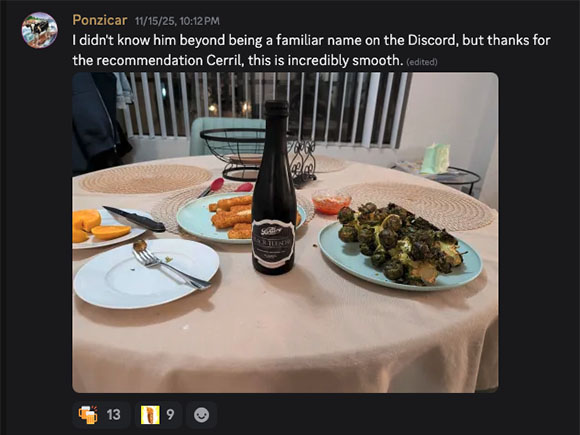Toggle the yellow custom emoji reaction
Screen dimensions: 580x435
pos(158,415)
